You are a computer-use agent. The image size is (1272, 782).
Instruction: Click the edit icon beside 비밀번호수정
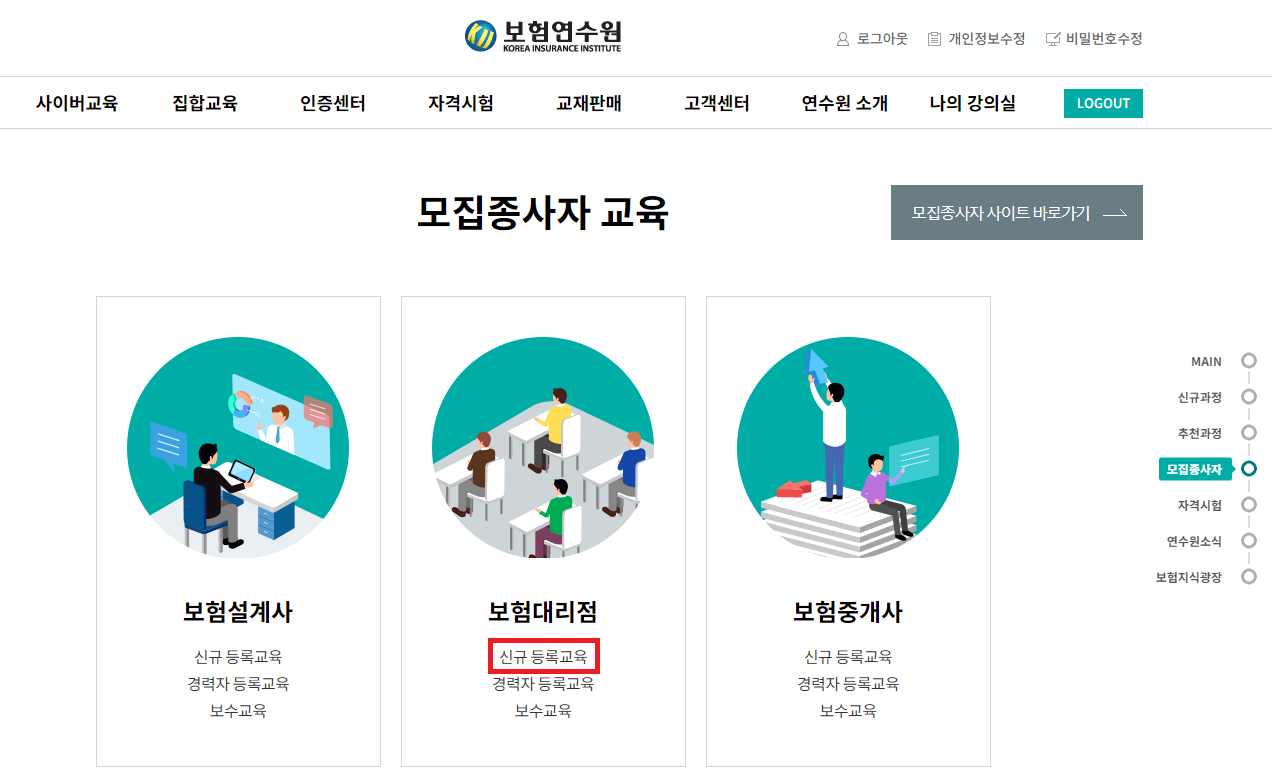(1053, 39)
